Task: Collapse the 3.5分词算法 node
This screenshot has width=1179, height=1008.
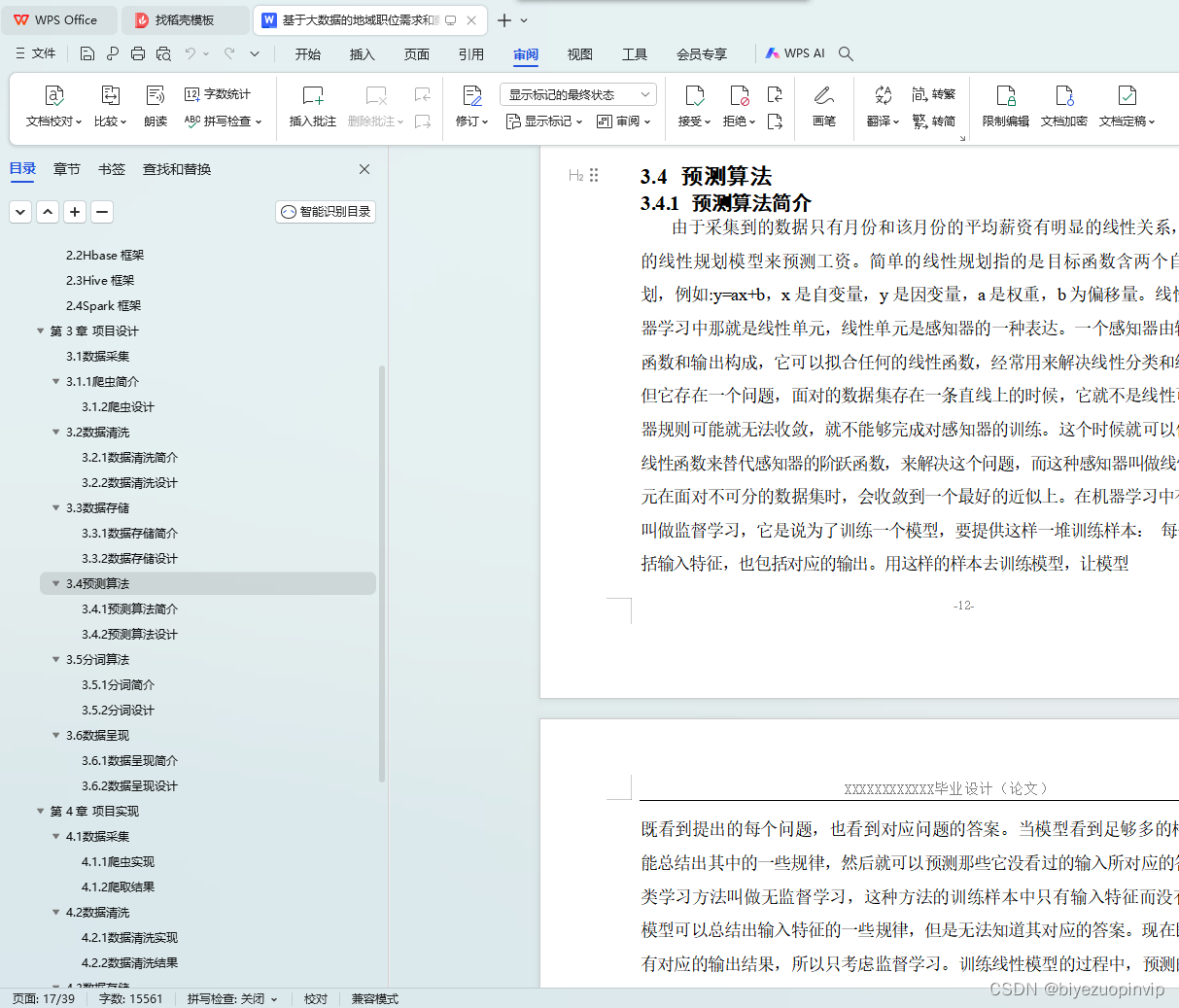Action: point(56,660)
